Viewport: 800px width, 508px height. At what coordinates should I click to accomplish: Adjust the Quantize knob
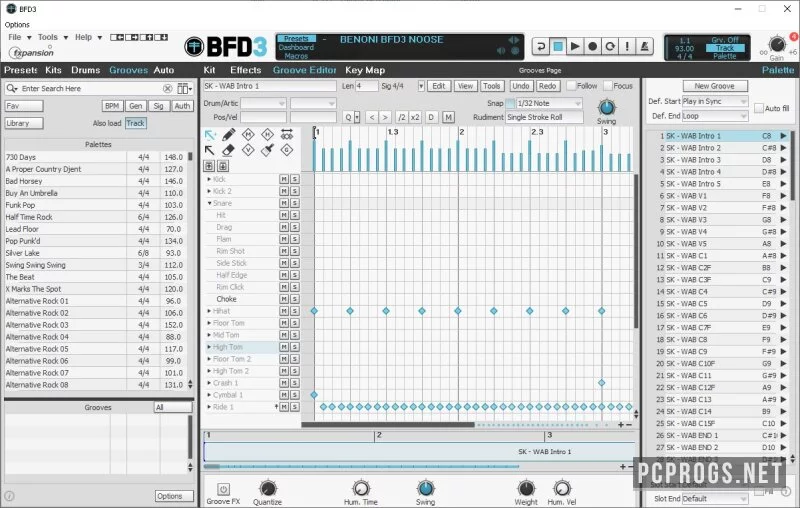pos(267,489)
